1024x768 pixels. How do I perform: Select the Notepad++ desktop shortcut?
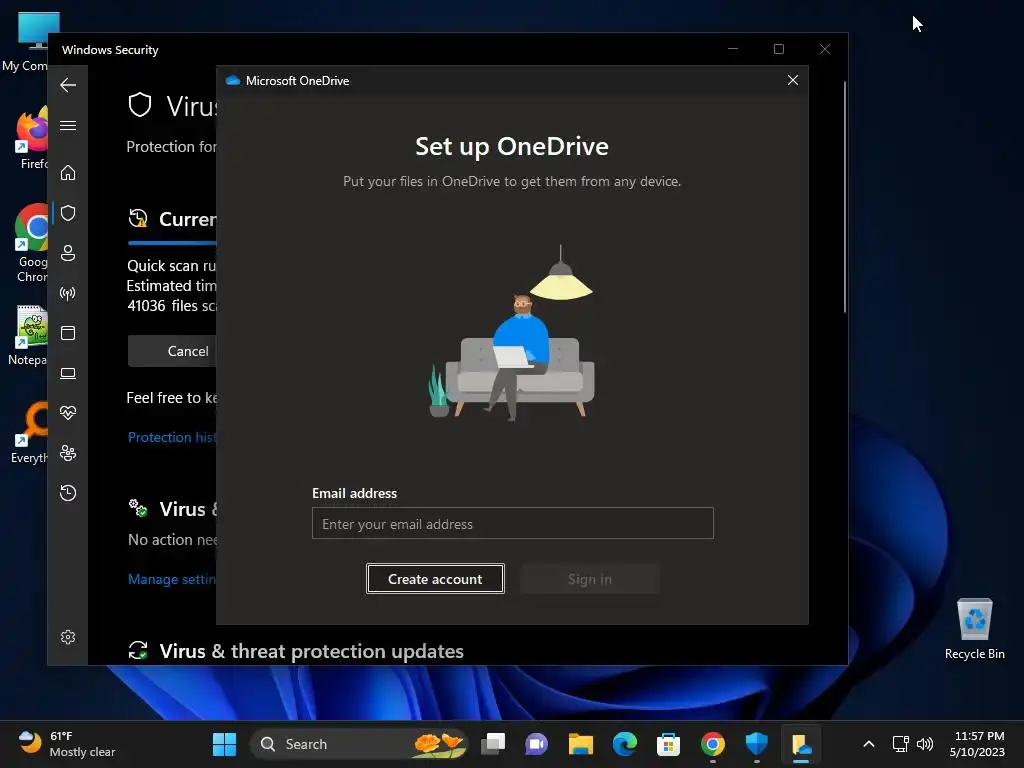coord(27,335)
